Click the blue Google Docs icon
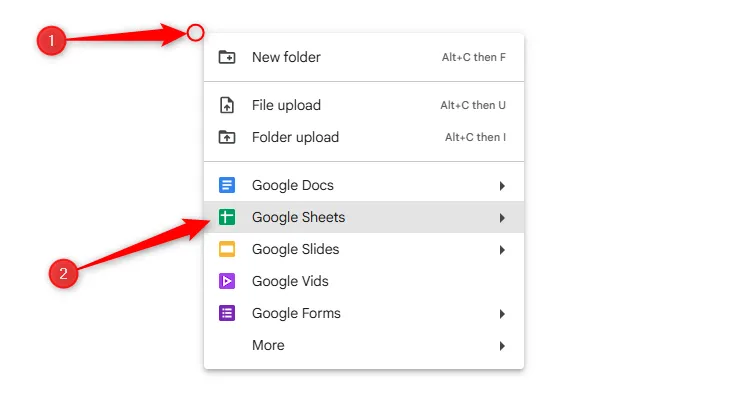Image resolution: width=750 pixels, height=404 pixels. [x=227, y=185]
